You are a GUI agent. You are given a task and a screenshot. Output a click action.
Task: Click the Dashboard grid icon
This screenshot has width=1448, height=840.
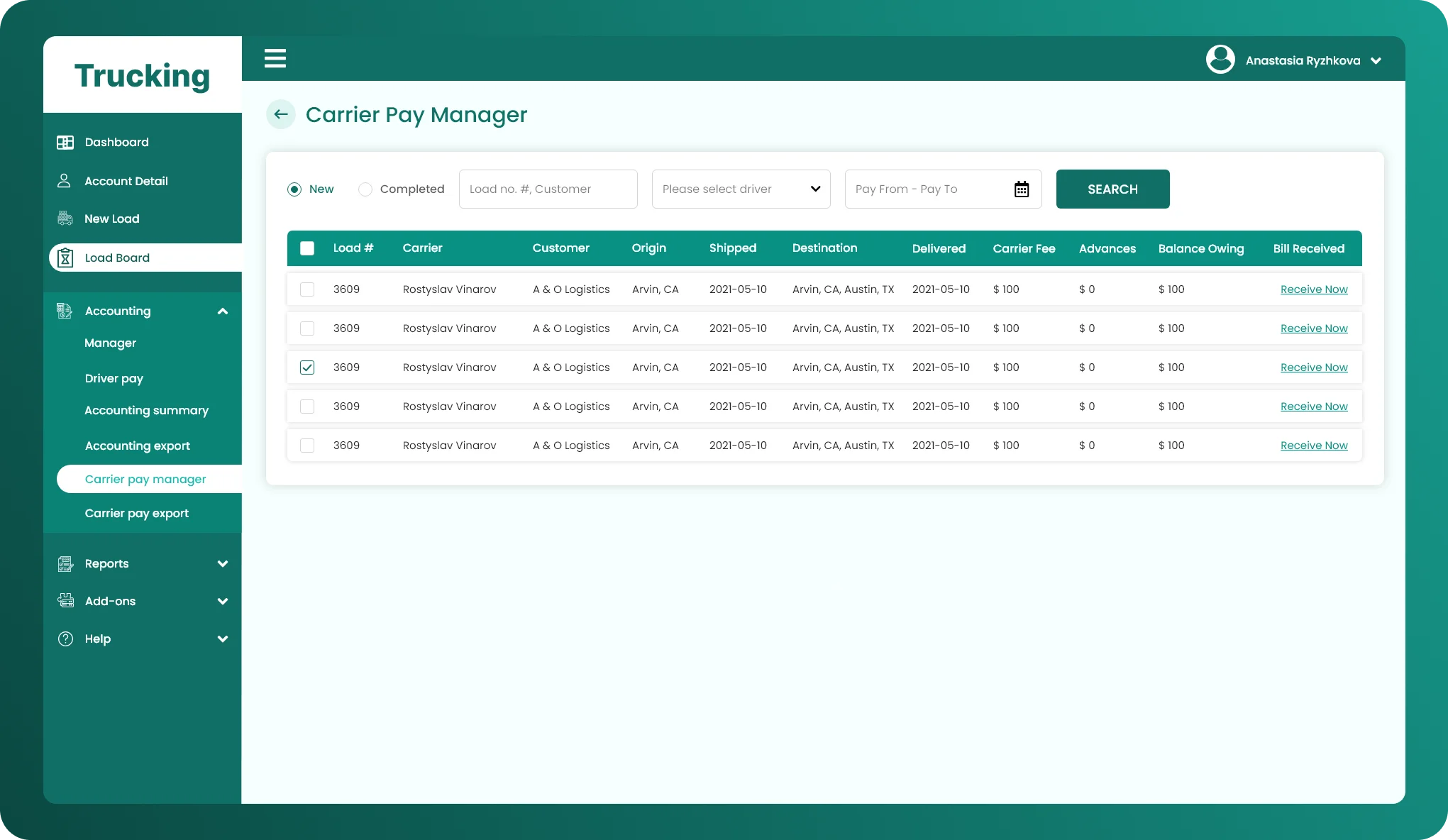point(65,142)
